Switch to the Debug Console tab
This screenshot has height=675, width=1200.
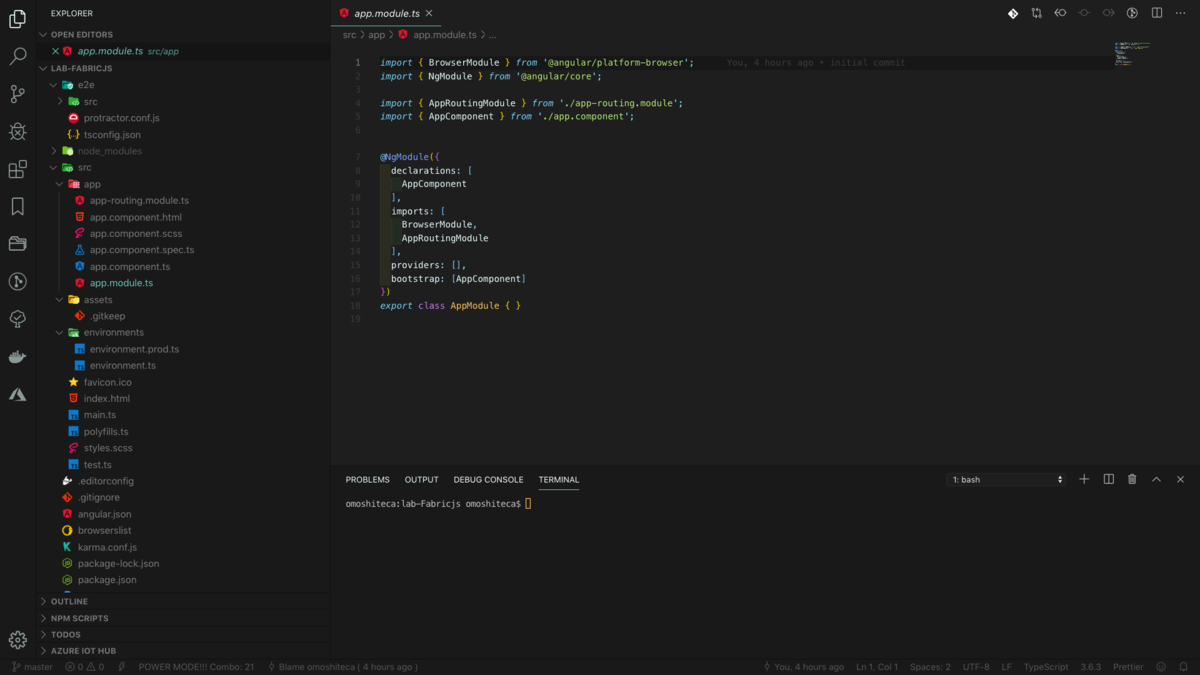488,480
